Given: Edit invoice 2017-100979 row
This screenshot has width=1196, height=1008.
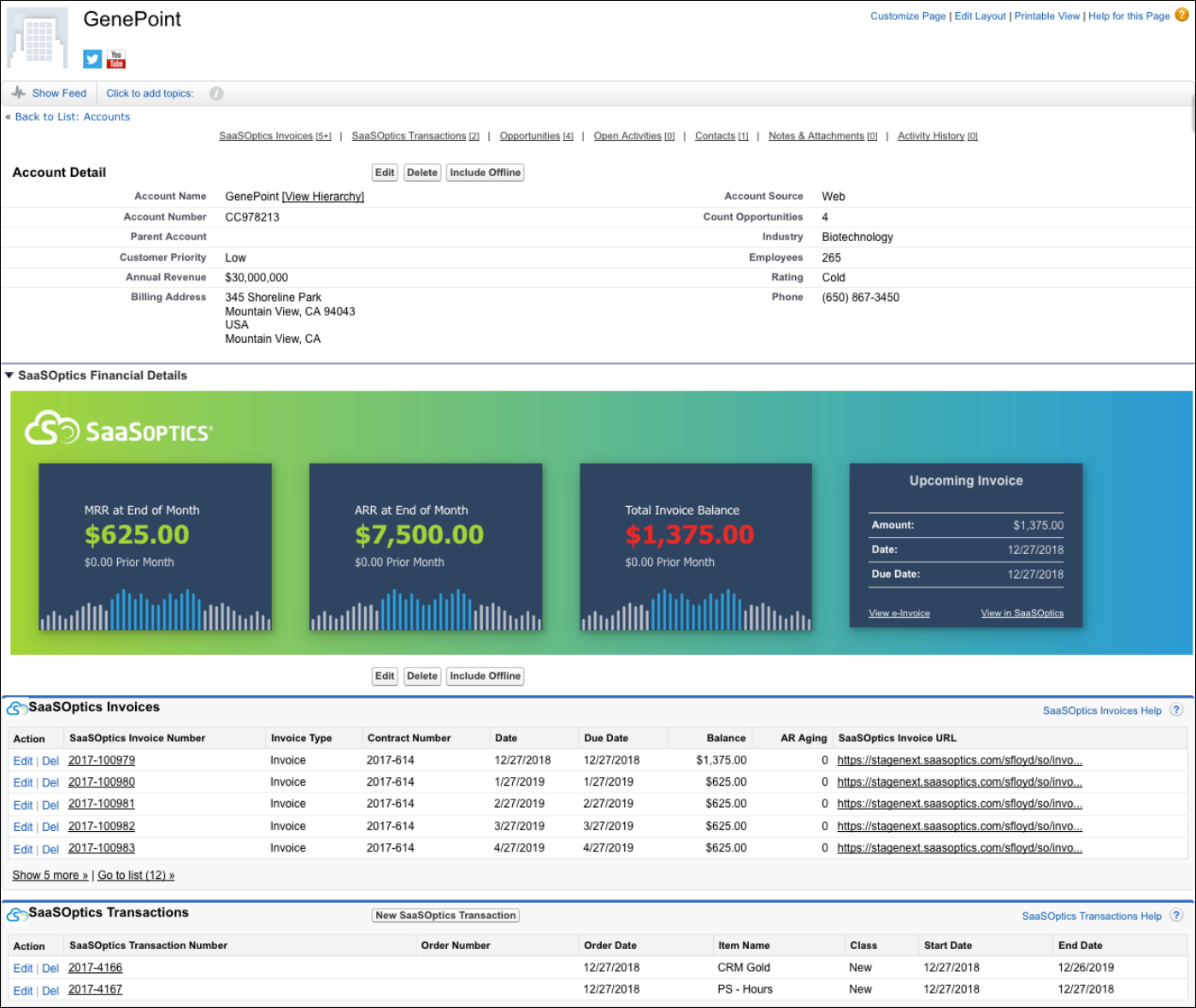Looking at the screenshot, I should pos(23,761).
